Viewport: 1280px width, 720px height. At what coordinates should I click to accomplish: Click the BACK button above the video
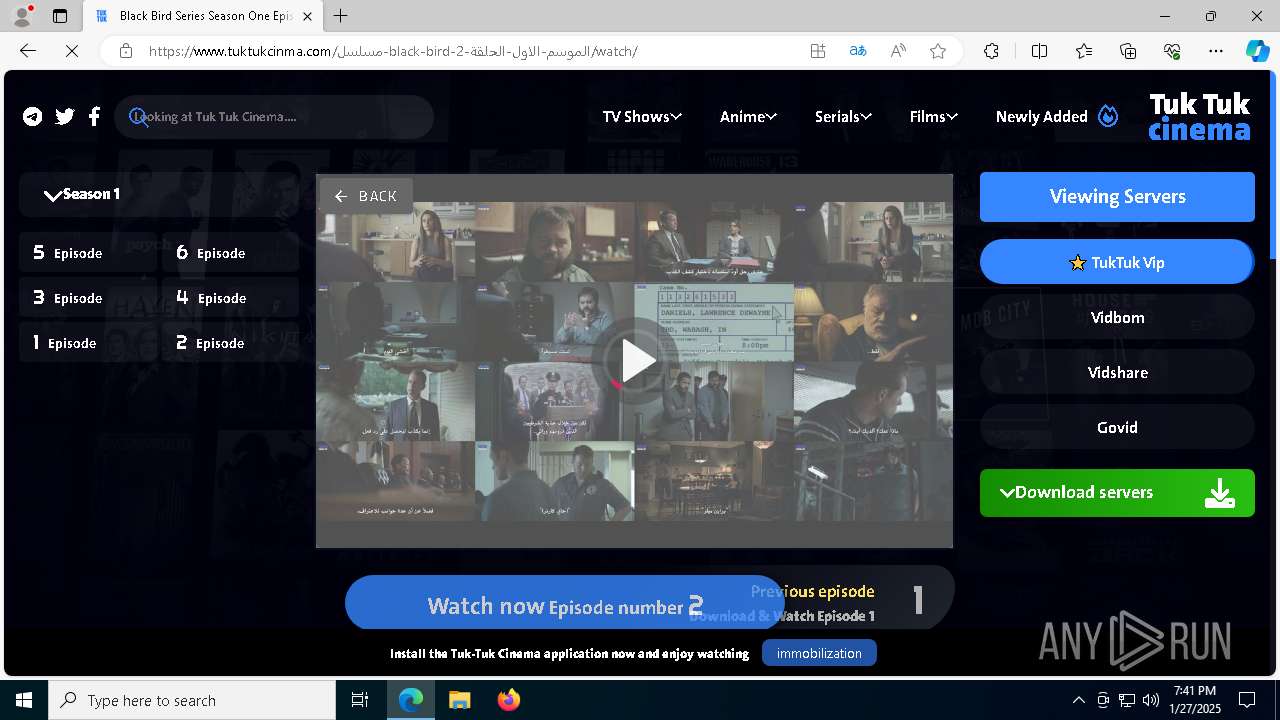click(x=366, y=196)
